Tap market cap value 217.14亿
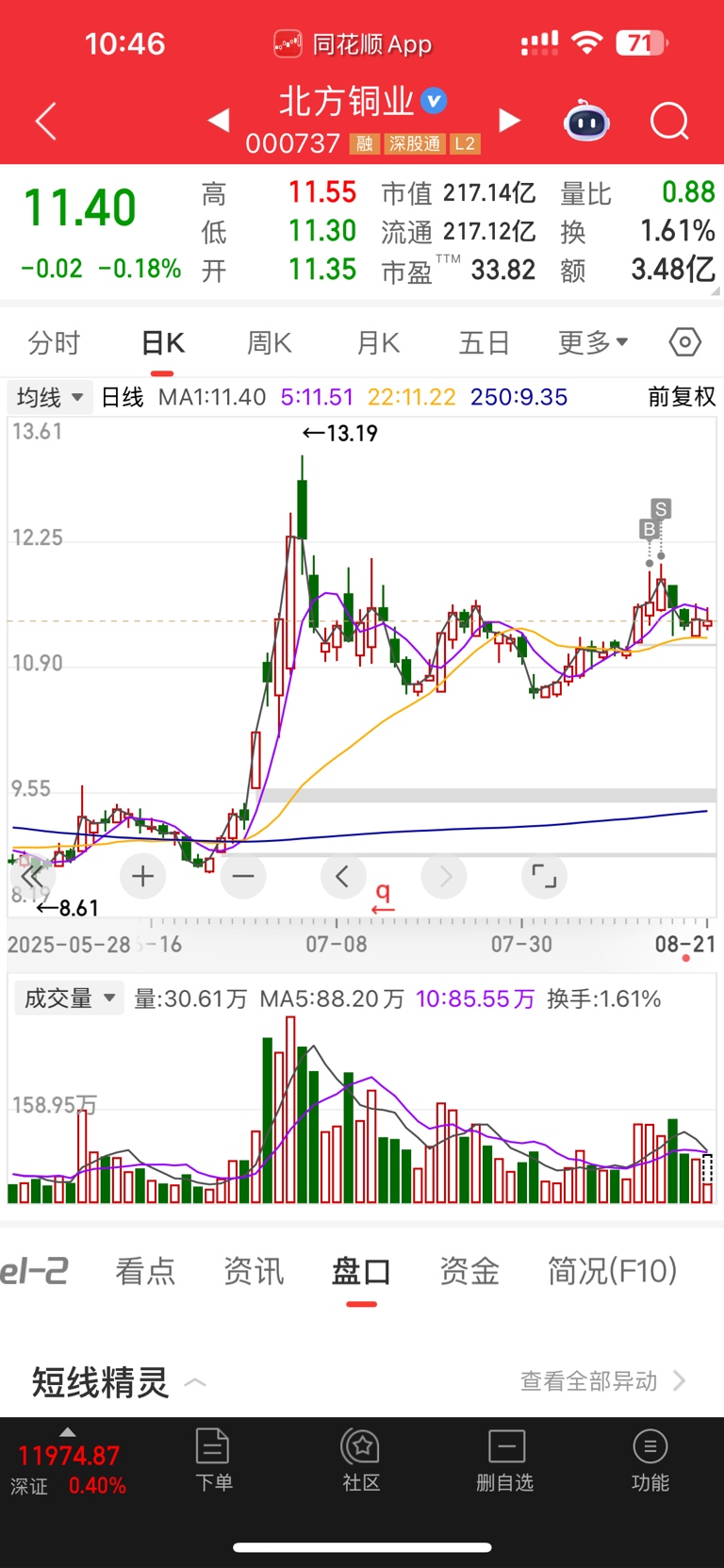Image resolution: width=724 pixels, height=1568 pixels. [489, 193]
